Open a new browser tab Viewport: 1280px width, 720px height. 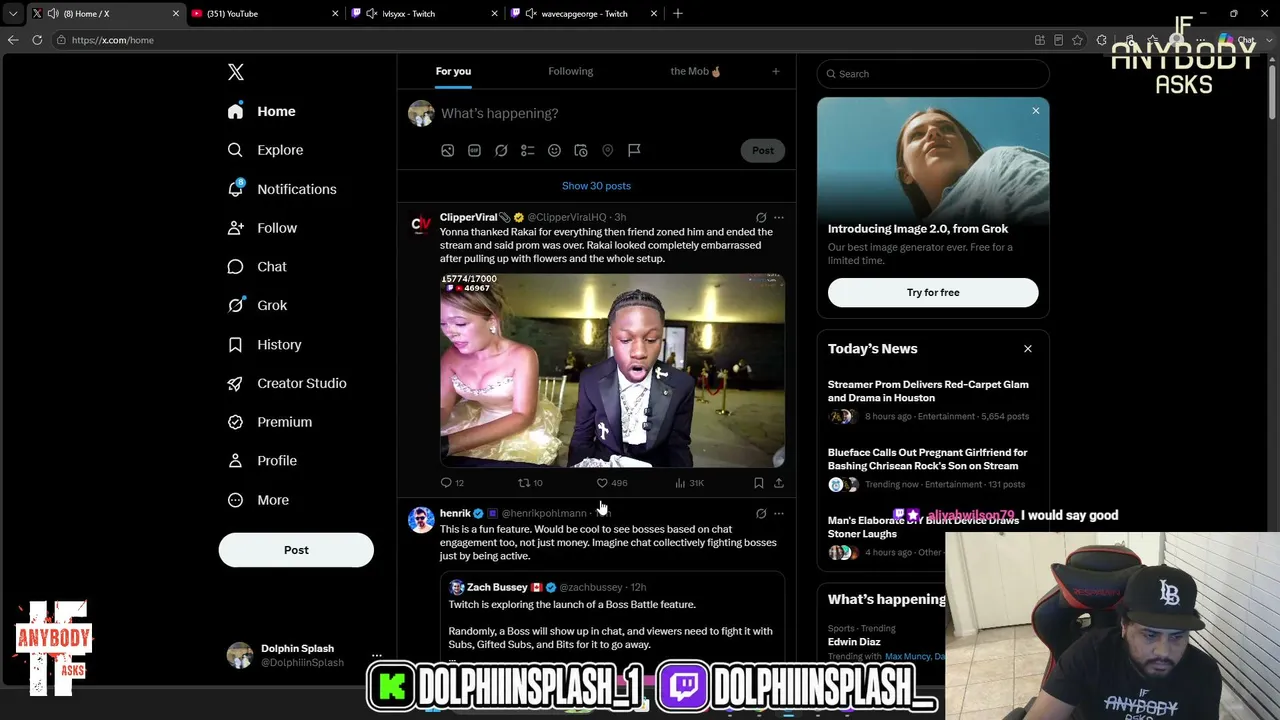[678, 14]
